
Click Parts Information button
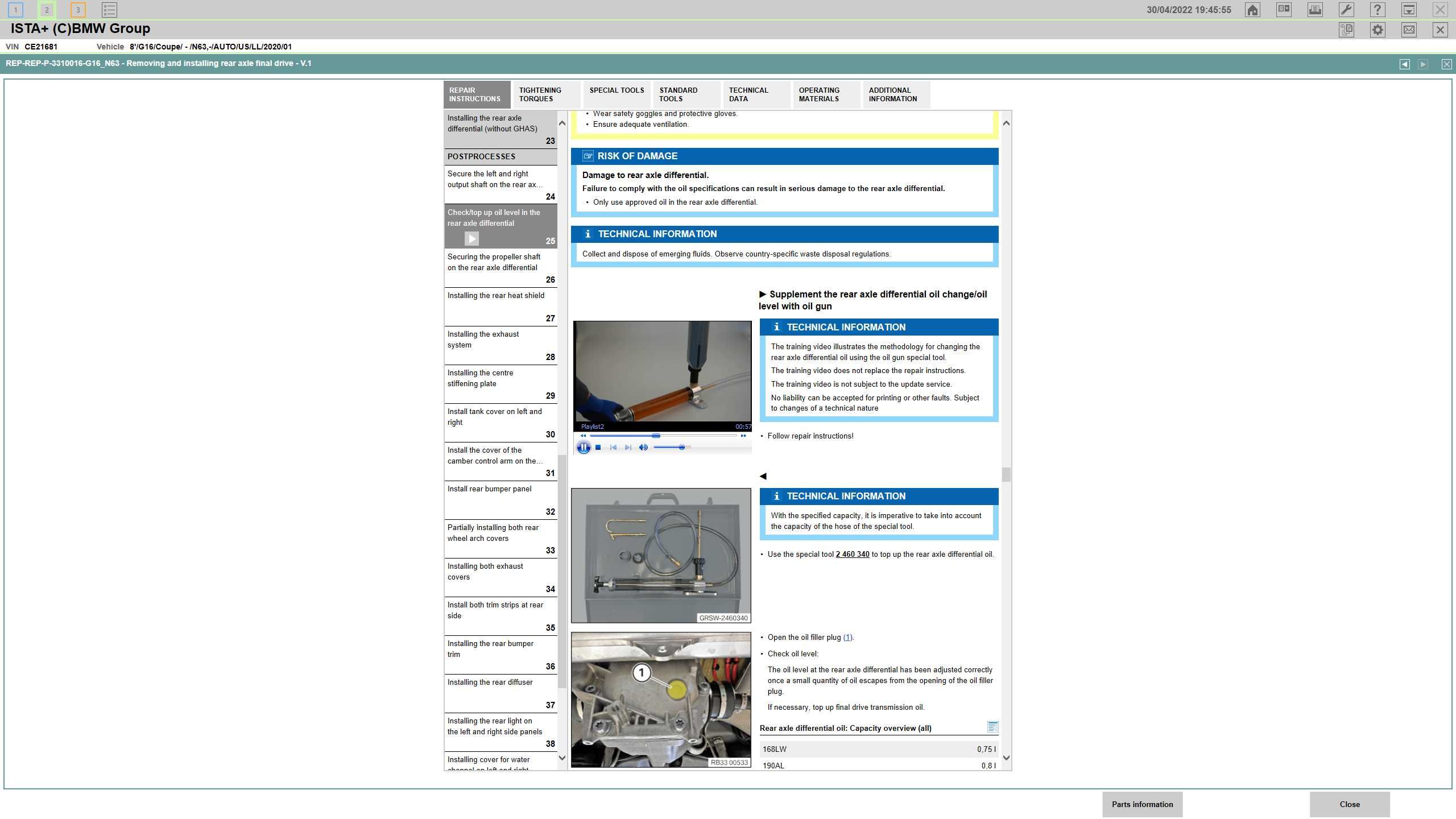pyautogui.click(x=1142, y=804)
